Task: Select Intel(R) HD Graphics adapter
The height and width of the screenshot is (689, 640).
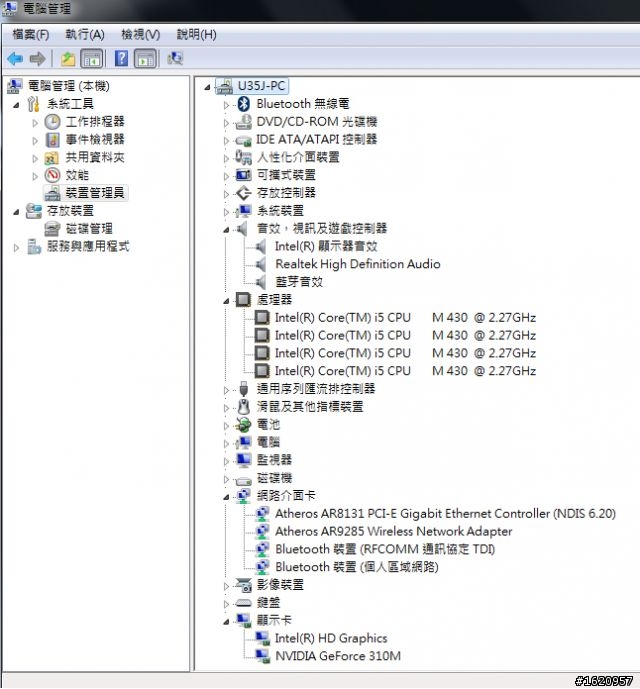Action: (x=331, y=638)
